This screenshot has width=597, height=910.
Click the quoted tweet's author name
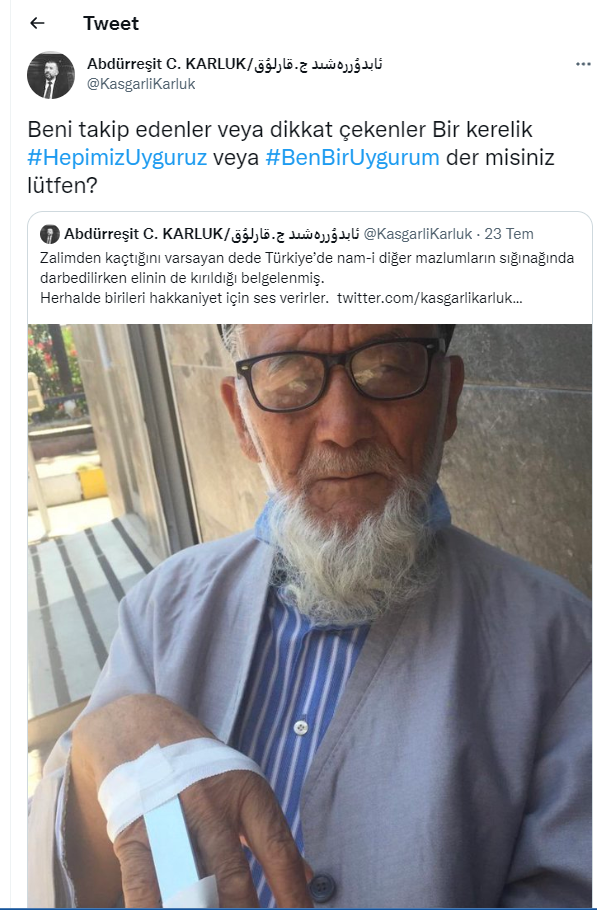point(144,234)
